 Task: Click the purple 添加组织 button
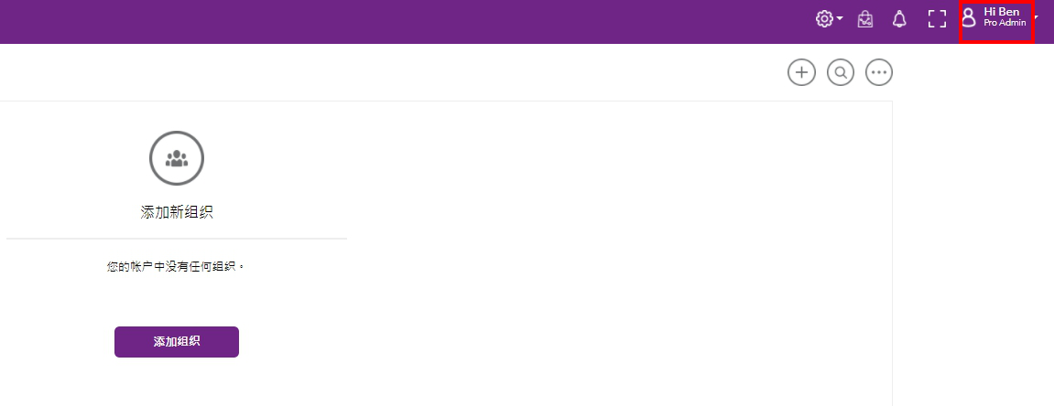(176, 341)
